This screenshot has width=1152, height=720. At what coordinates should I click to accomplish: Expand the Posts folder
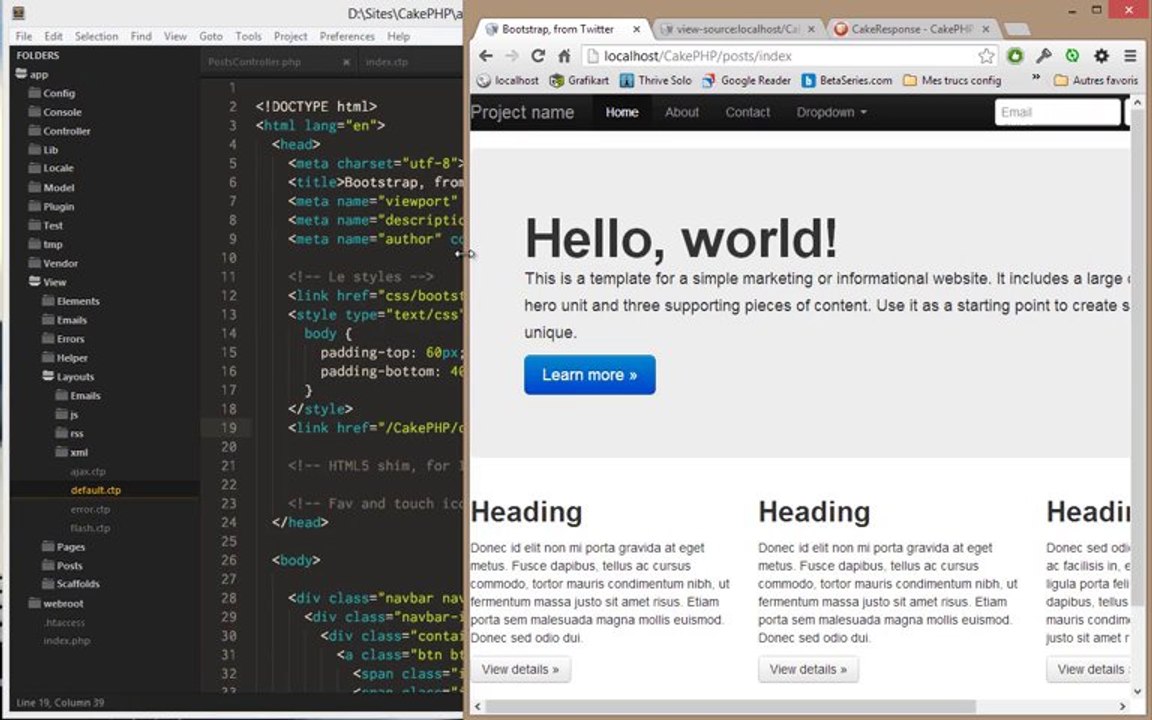click(x=62, y=566)
